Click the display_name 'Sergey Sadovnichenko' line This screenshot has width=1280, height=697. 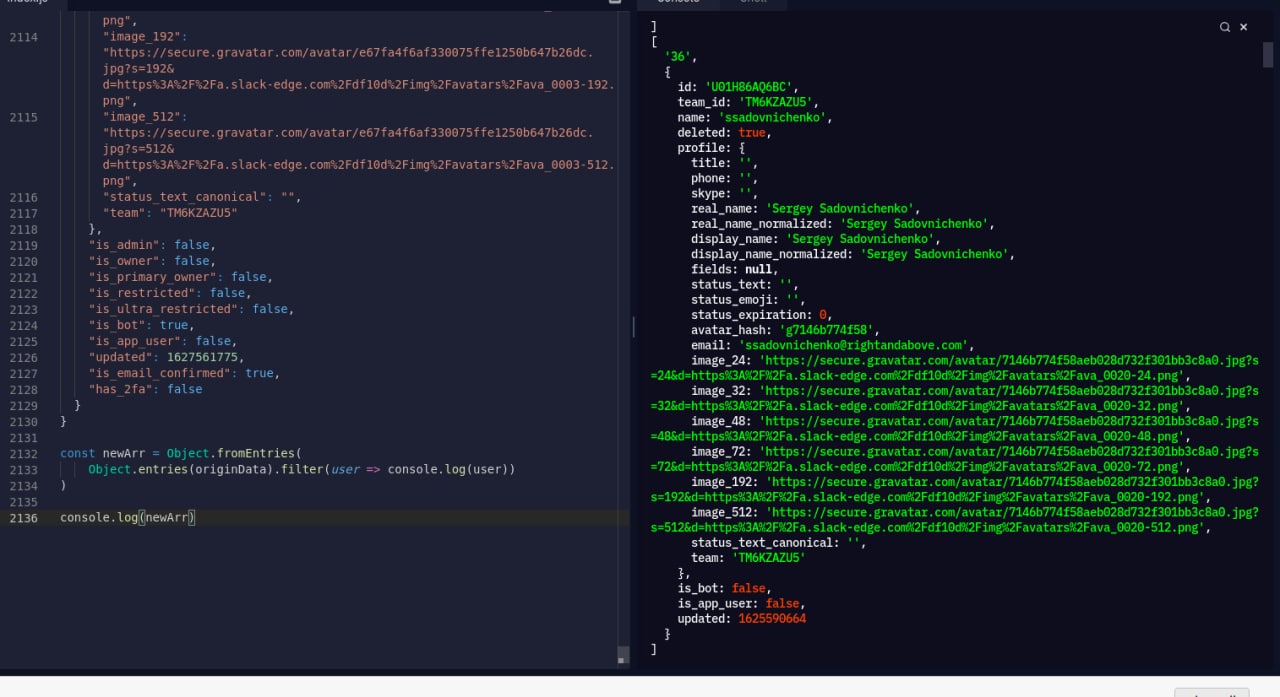coord(816,239)
